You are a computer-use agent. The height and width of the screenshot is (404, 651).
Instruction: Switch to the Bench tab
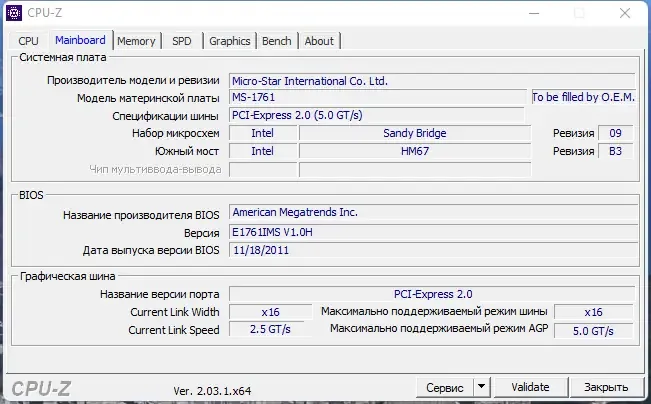click(x=277, y=41)
